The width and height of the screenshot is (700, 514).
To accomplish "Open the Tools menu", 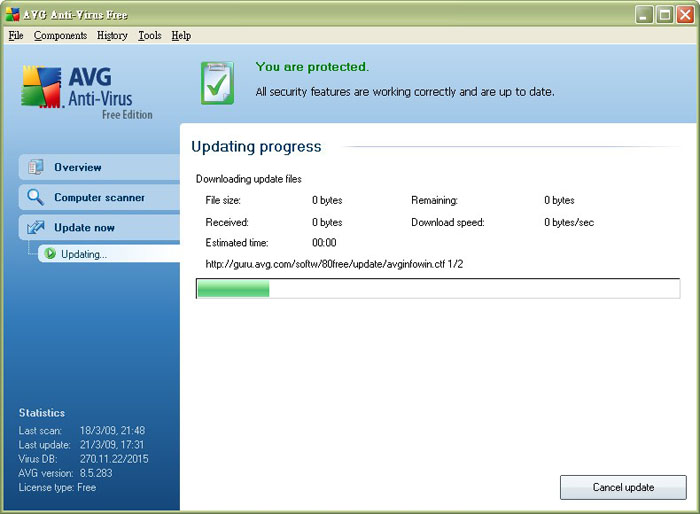I will [150, 35].
